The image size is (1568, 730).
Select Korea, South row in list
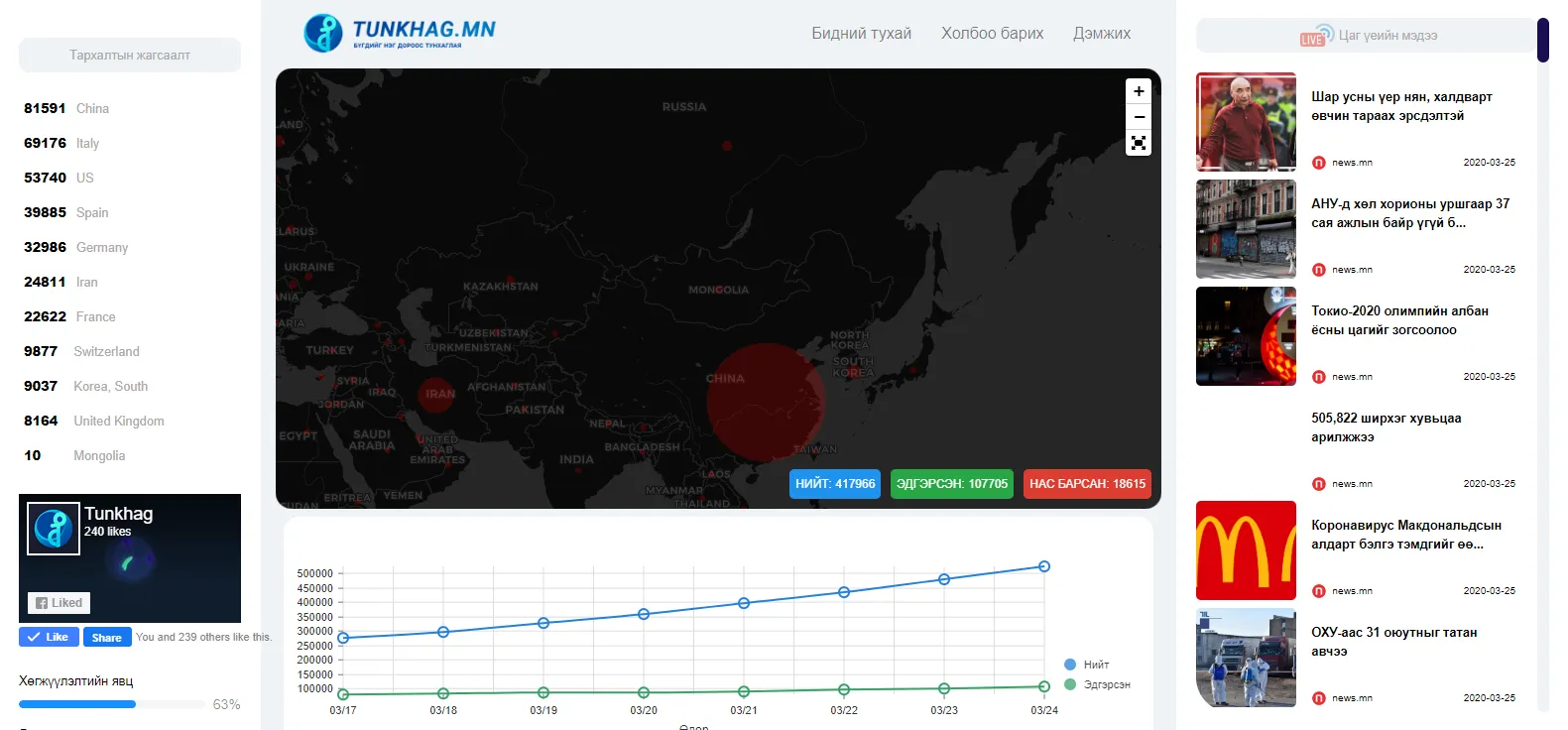coord(130,386)
